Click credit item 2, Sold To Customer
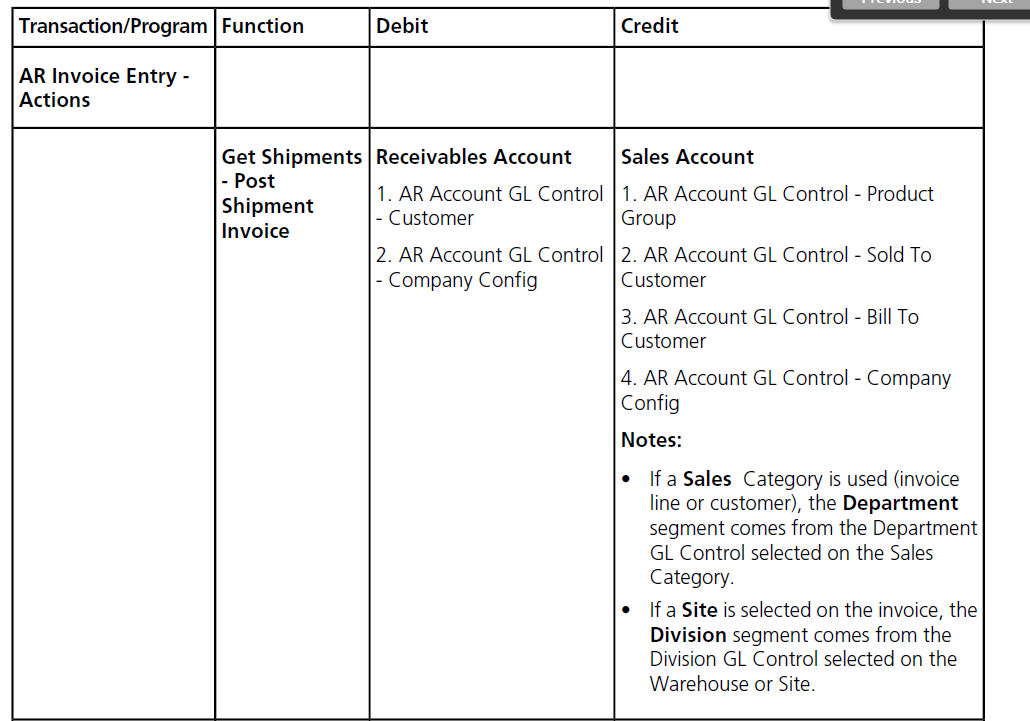This screenshot has height=721, width=1030. [x=776, y=267]
